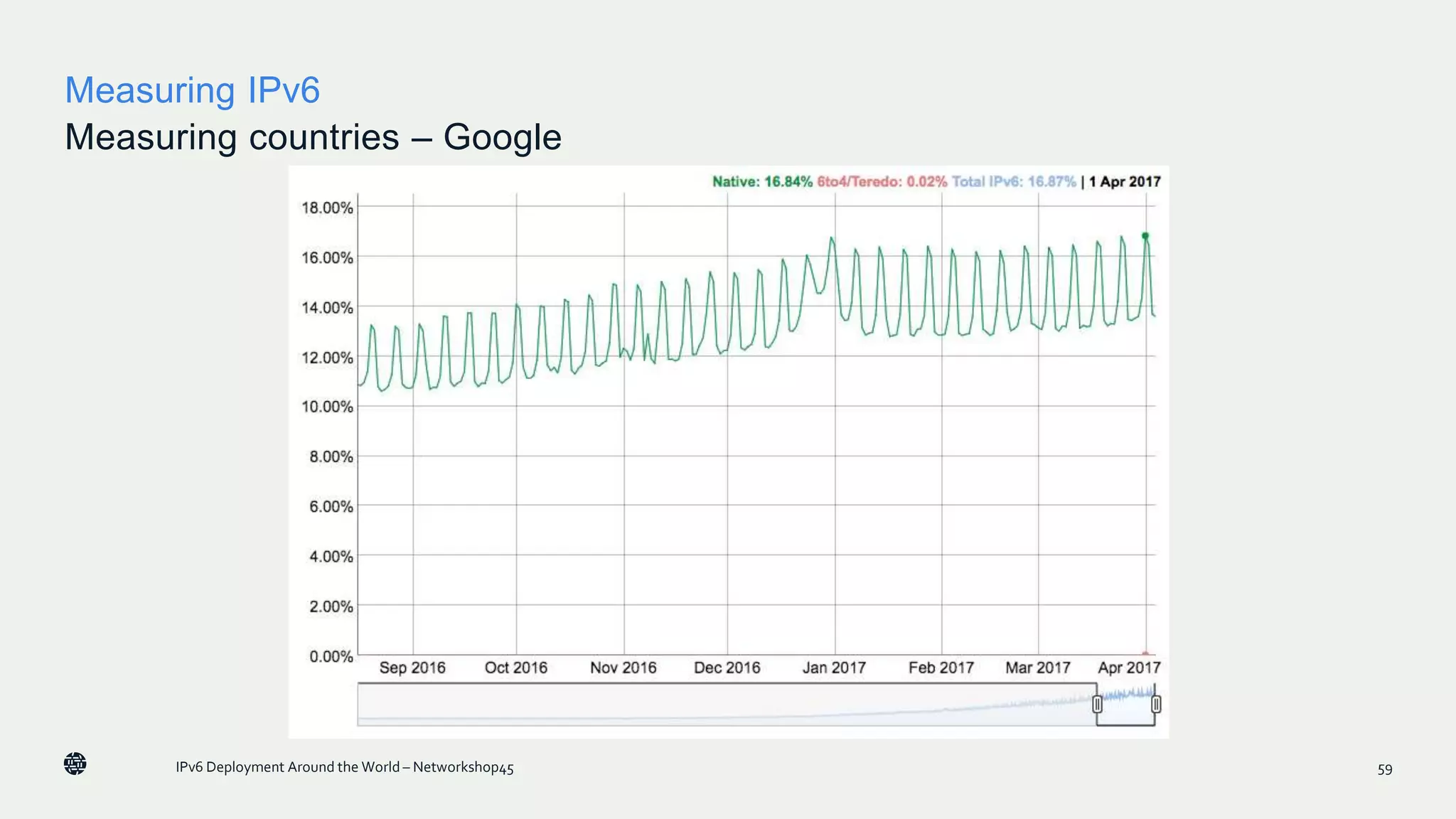Image resolution: width=1456 pixels, height=819 pixels.
Task: Grab the left range slider handle
Action: click(x=1097, y=704)
